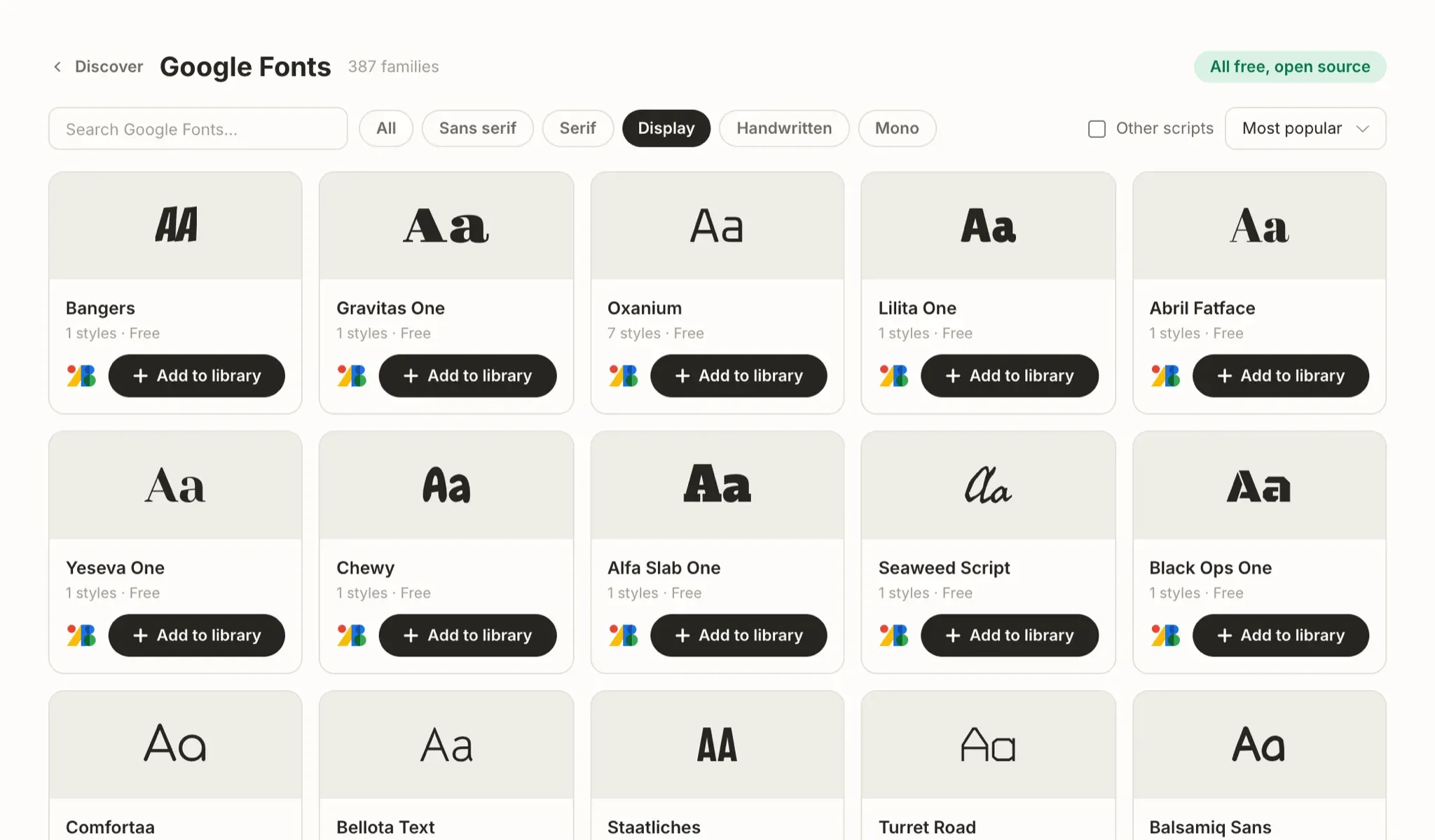Screen dimensions: 1435x840
Task: Click the Balsamiq Sans font name
Action: [x=1210, y=827]
